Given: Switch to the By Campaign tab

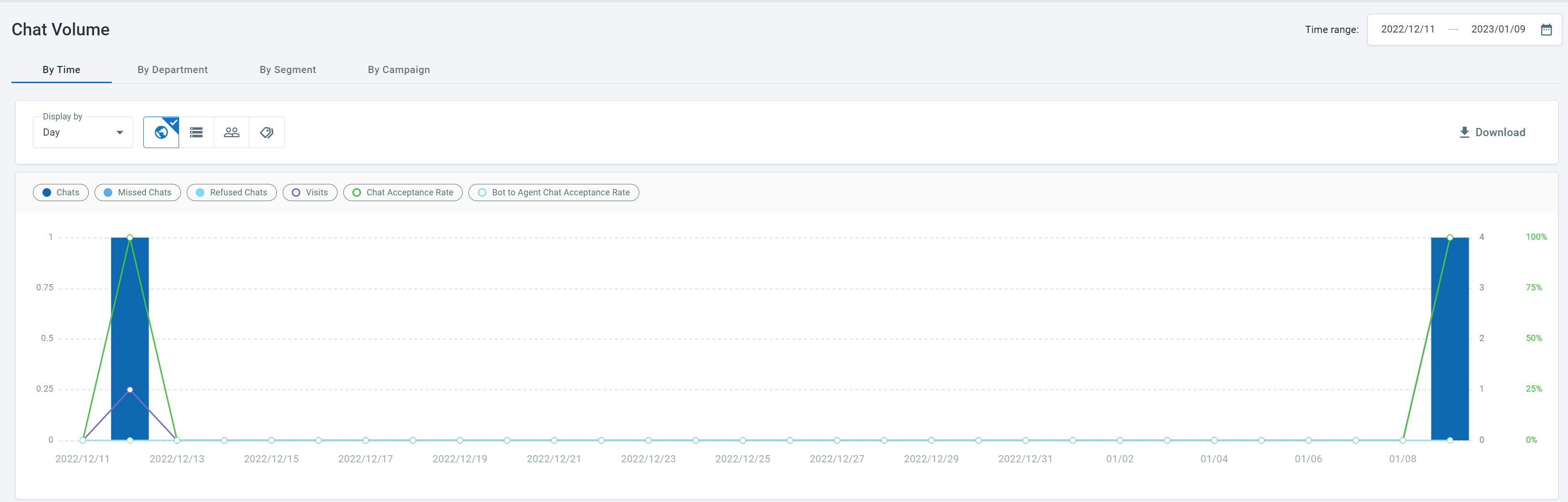Looking at the screenshot, I should tap(399, 69).
